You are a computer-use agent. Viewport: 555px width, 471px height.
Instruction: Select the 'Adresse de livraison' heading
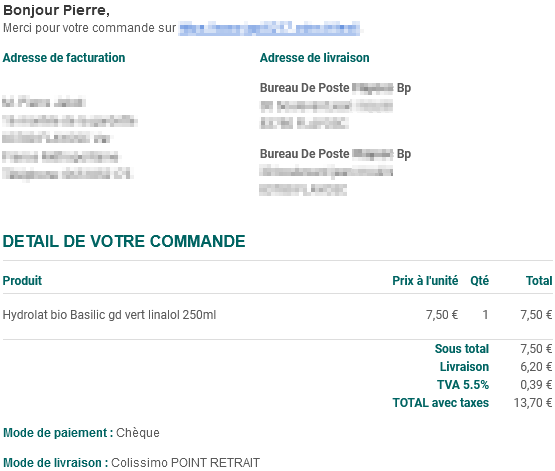click(314, 58)
